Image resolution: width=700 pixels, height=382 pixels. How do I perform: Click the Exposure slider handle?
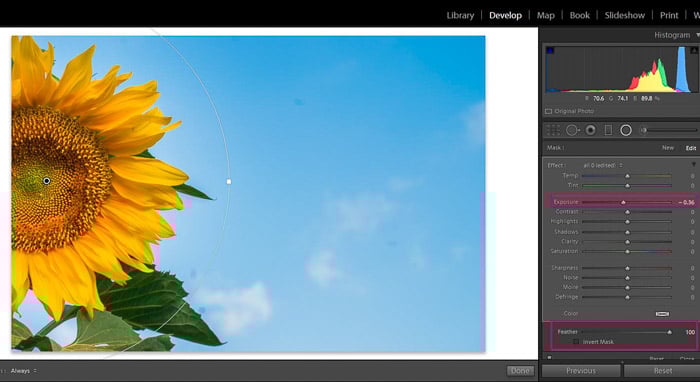(623, 202)
